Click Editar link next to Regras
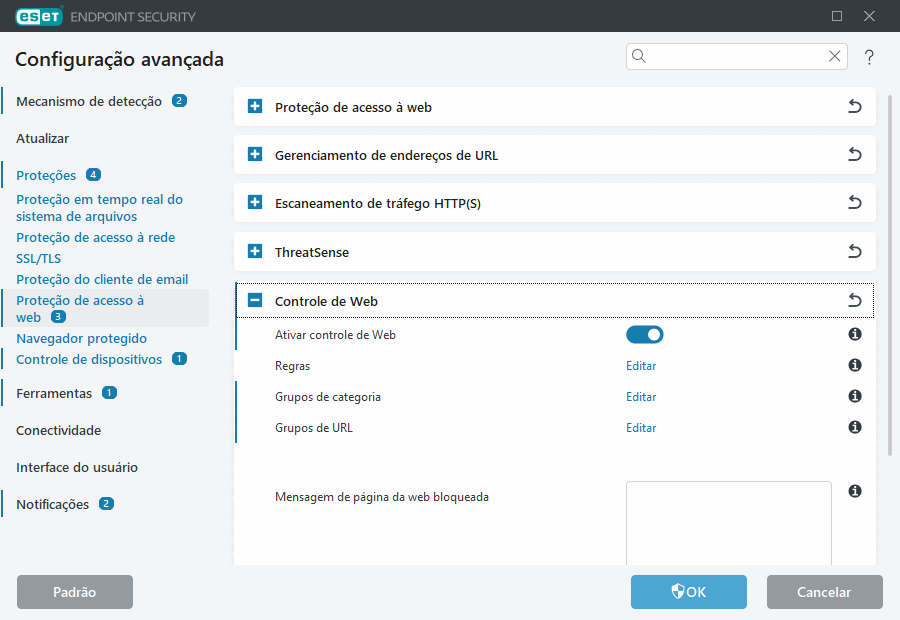The image size is (900, 620). pos(641,366)
